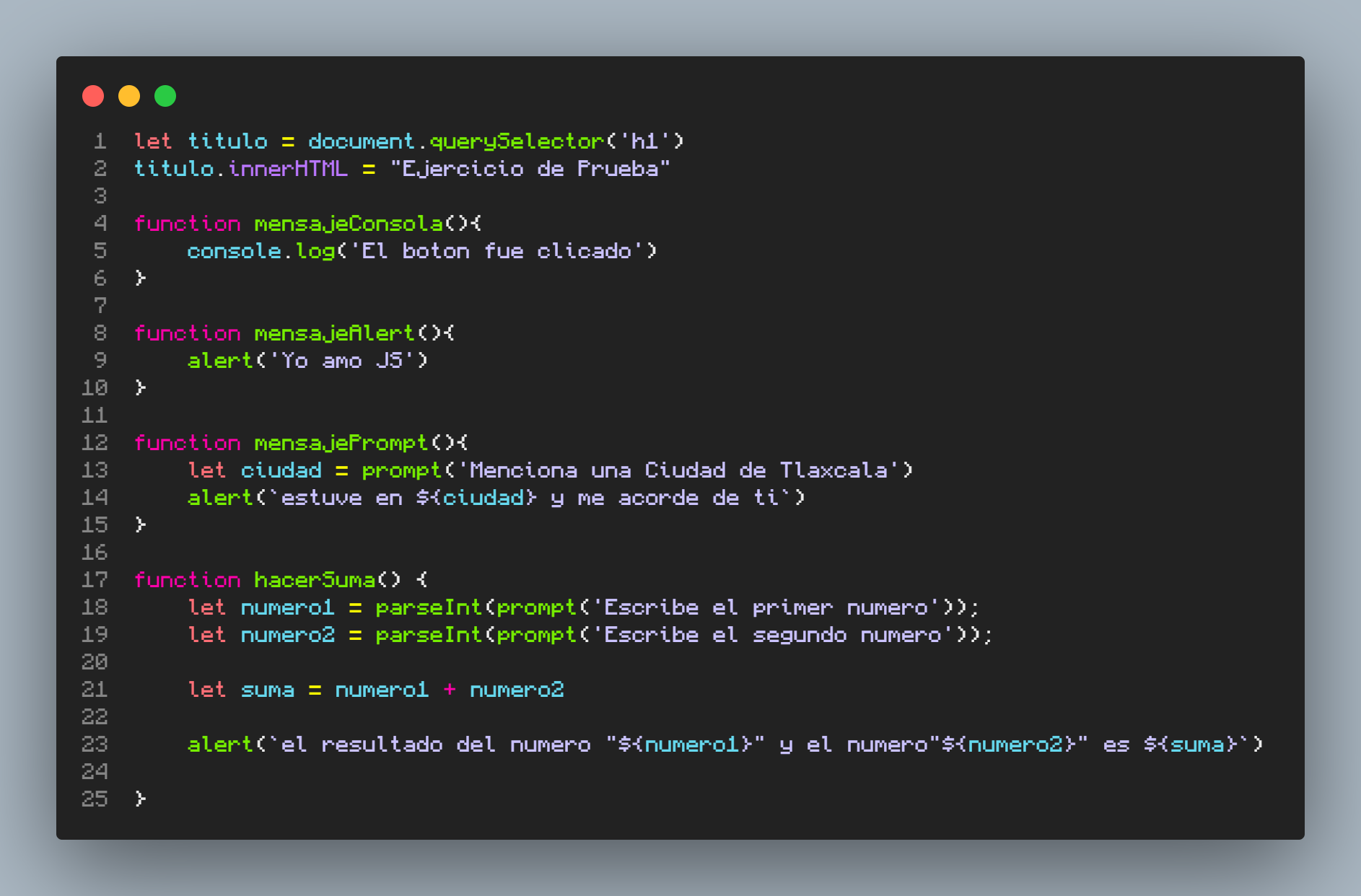Click 'querySelector' on line 1
This screenshot has width=1361, height=896.
517,141
